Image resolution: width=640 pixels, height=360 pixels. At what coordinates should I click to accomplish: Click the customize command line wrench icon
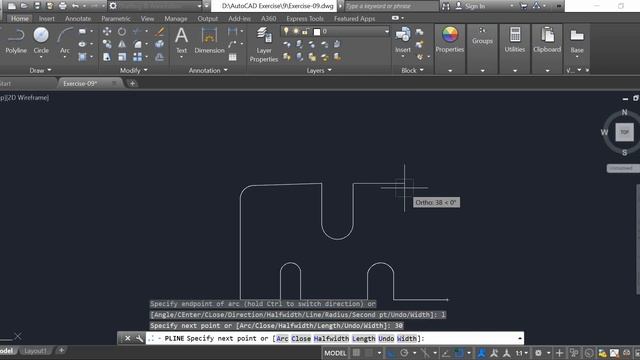(x=139, y=338)
